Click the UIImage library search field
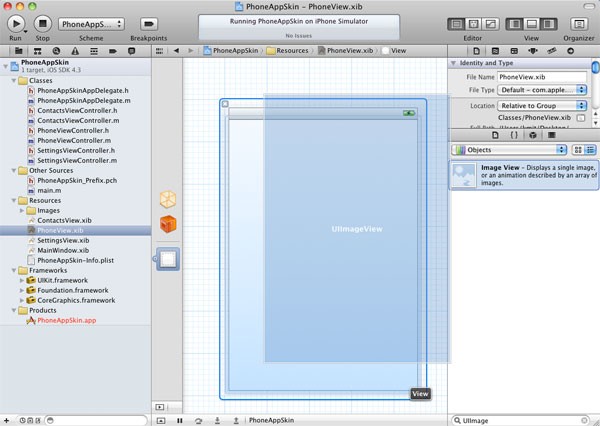 tap(522, 421)
